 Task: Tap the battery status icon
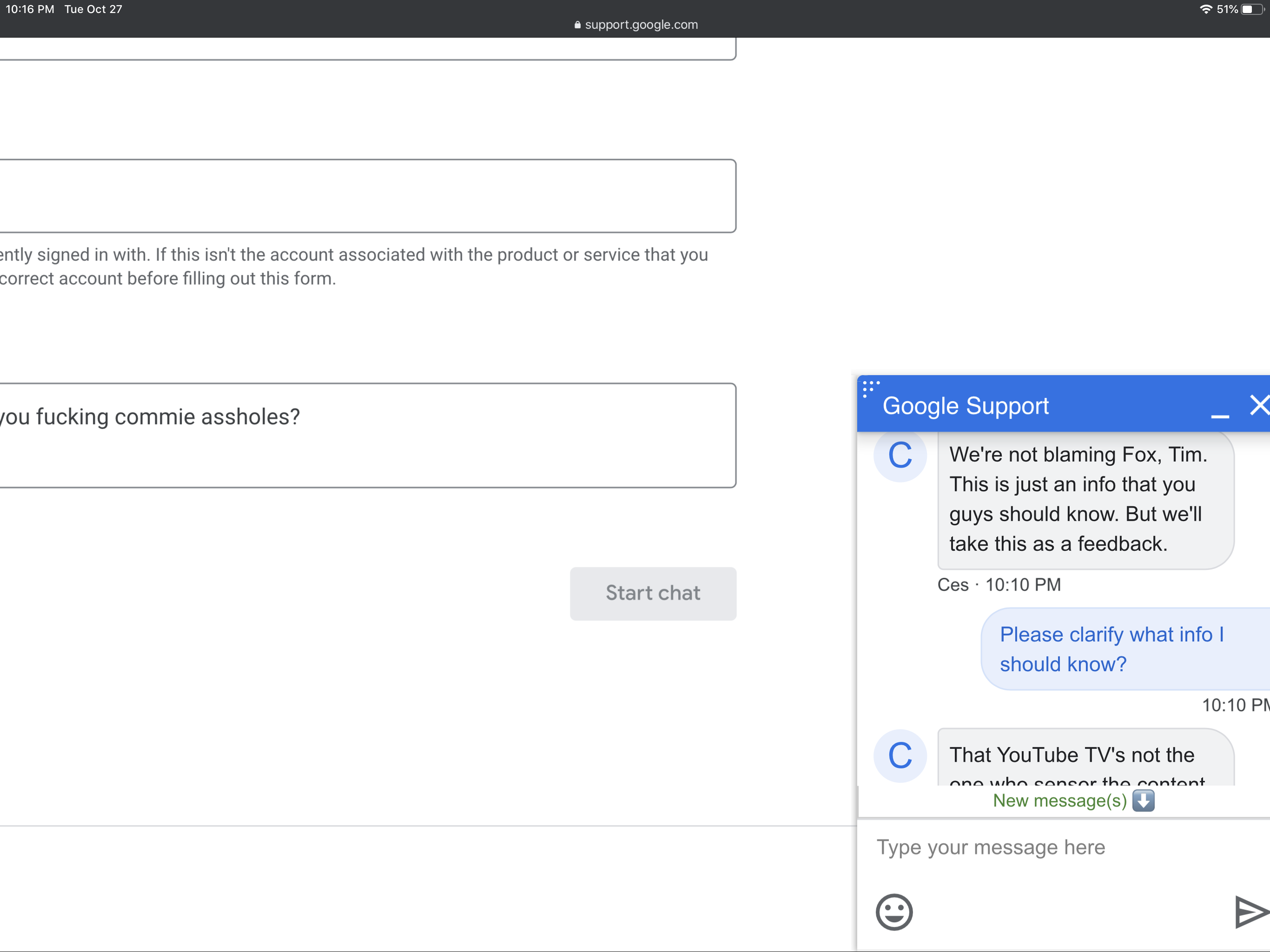pos(1252,9)
